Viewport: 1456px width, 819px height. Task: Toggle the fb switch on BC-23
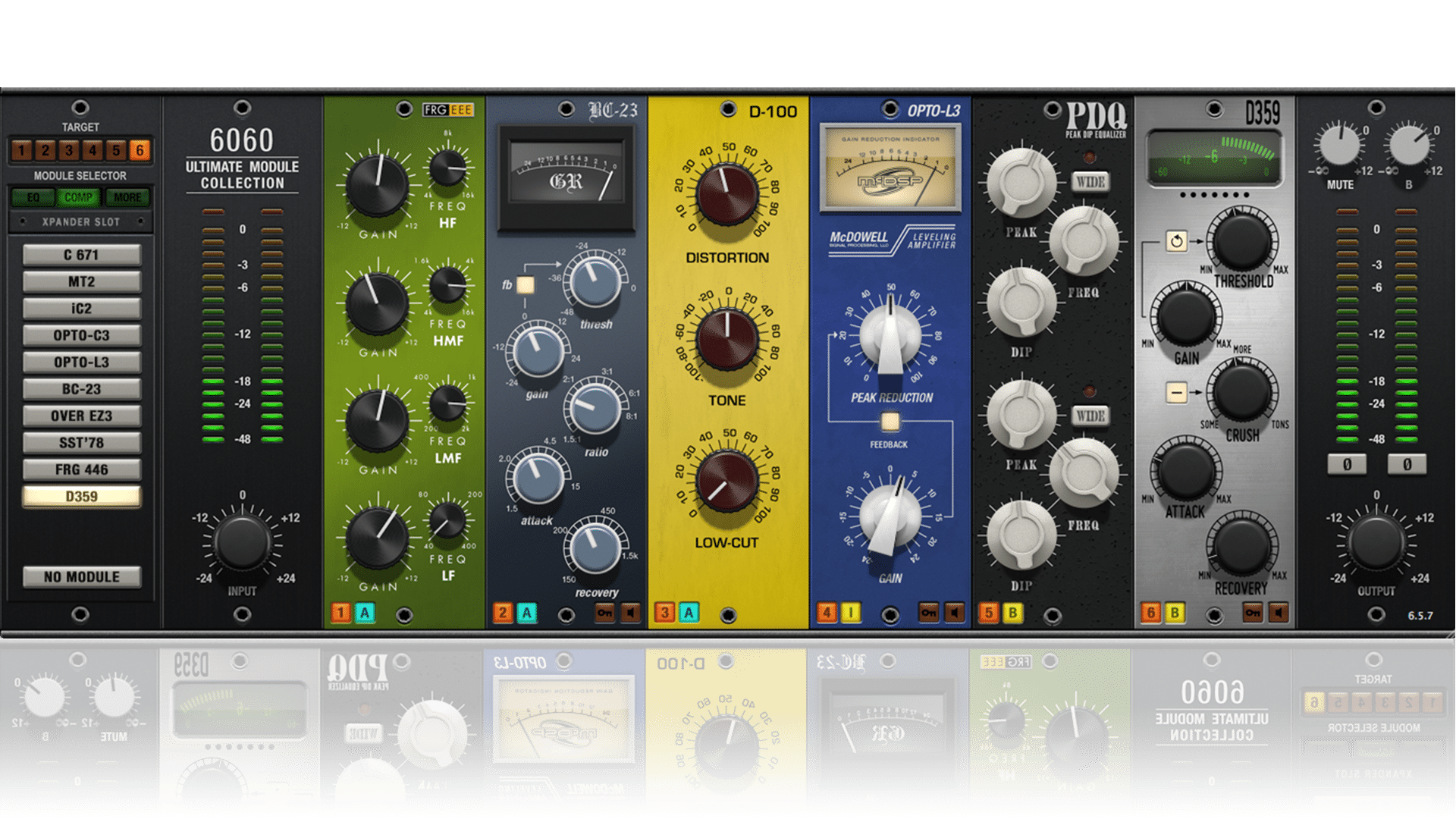(x=525, y=285)
